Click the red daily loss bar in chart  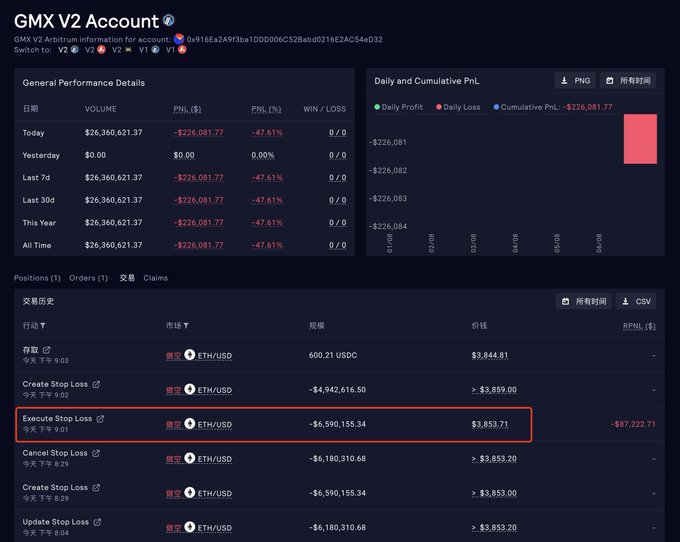click(x=640, y=139)
